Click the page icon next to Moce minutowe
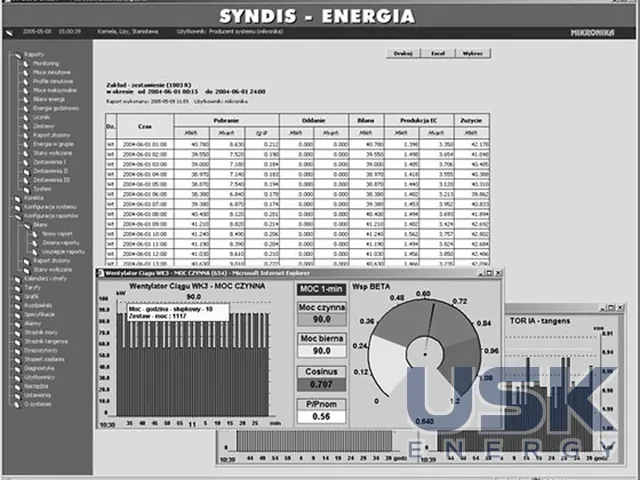The height and width of the screenshot is (480, 640). tap(26, 73)
